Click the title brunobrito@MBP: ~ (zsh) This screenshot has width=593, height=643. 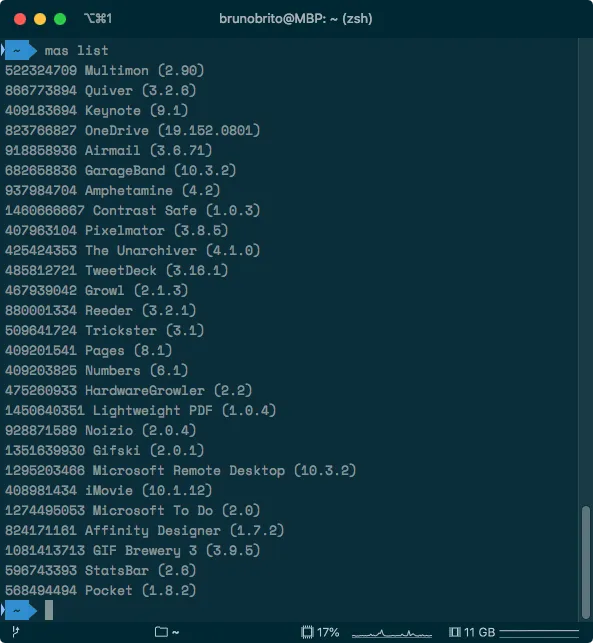[x=296, y=18]
